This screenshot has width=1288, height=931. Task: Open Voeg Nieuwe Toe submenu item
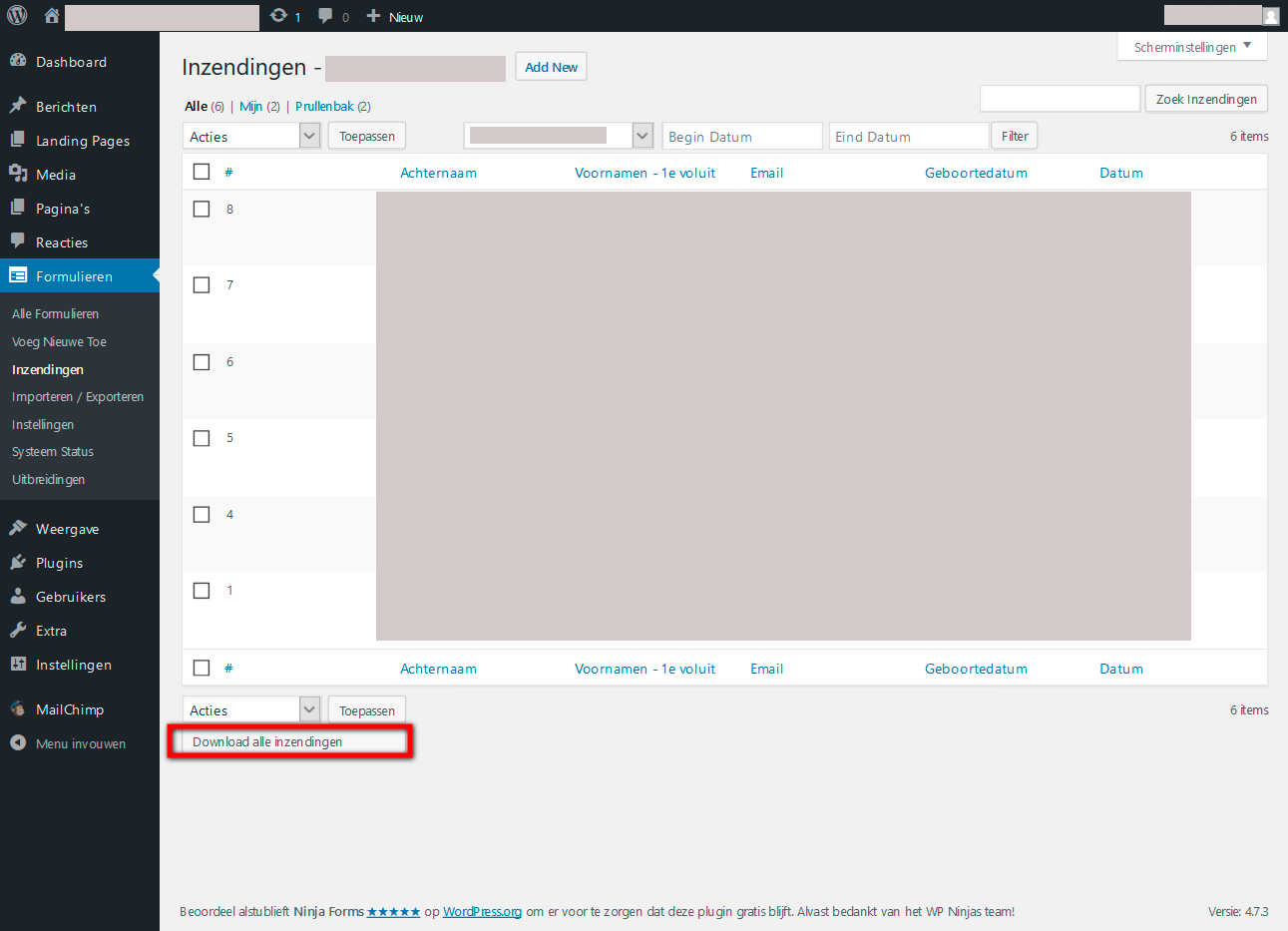point(59,341)
